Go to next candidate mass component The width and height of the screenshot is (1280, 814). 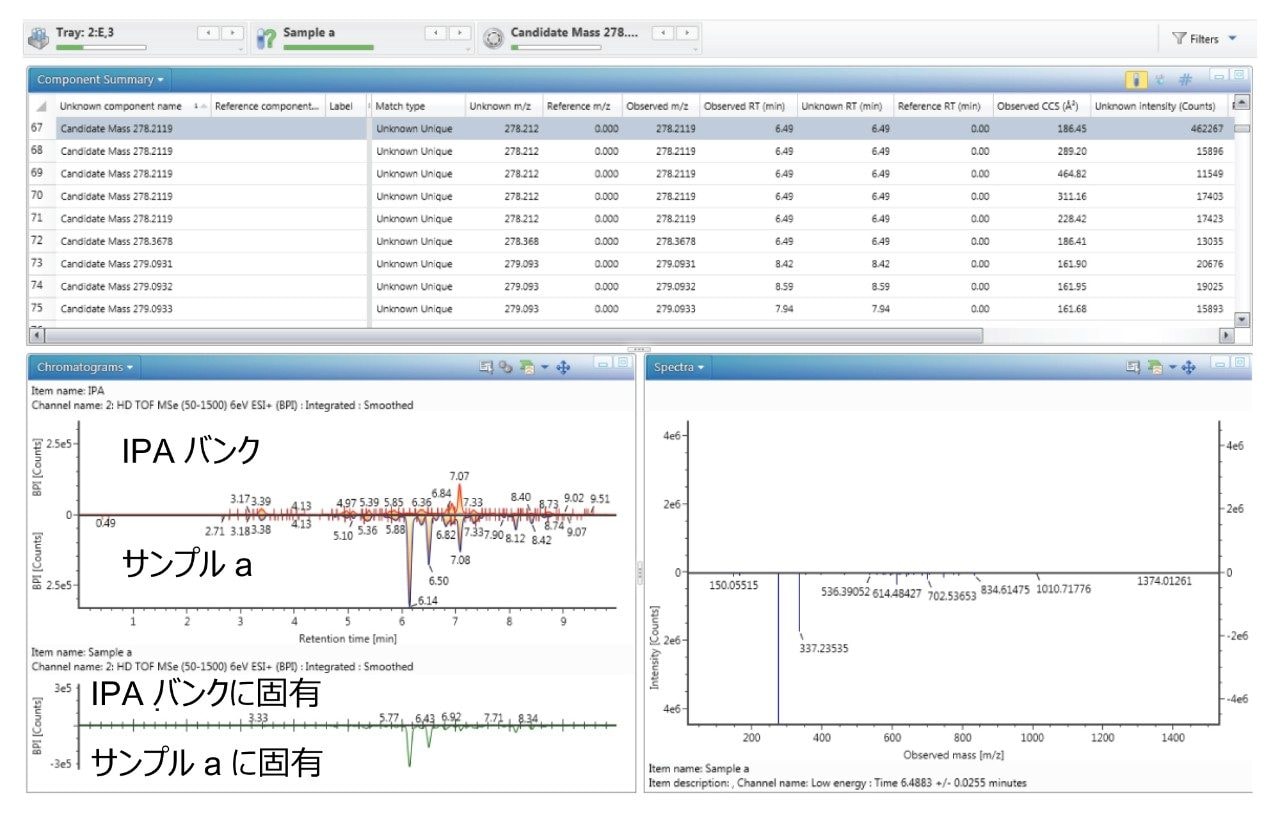click(686, 33)
